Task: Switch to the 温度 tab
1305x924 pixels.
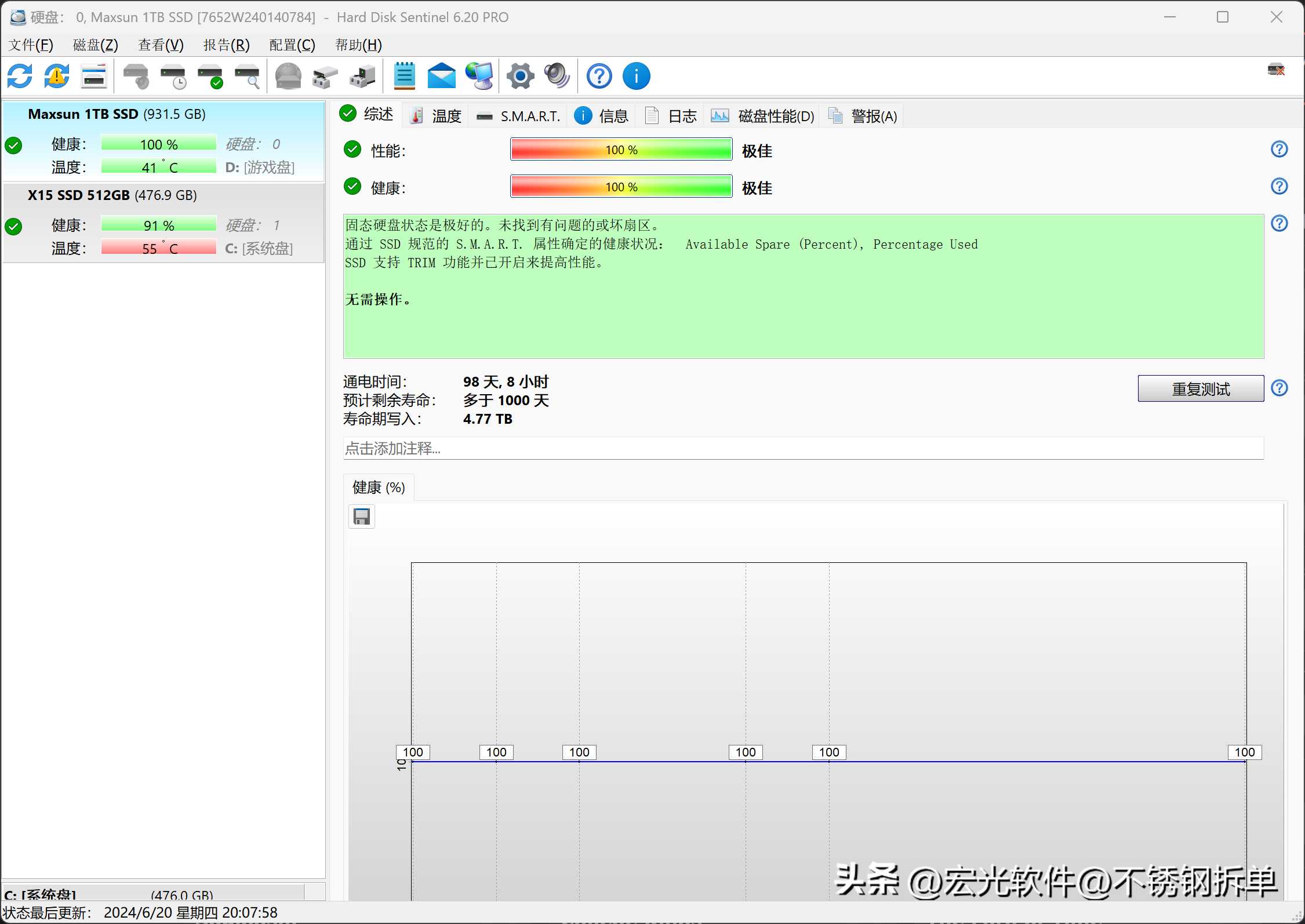Action: (x=435, y=116)
